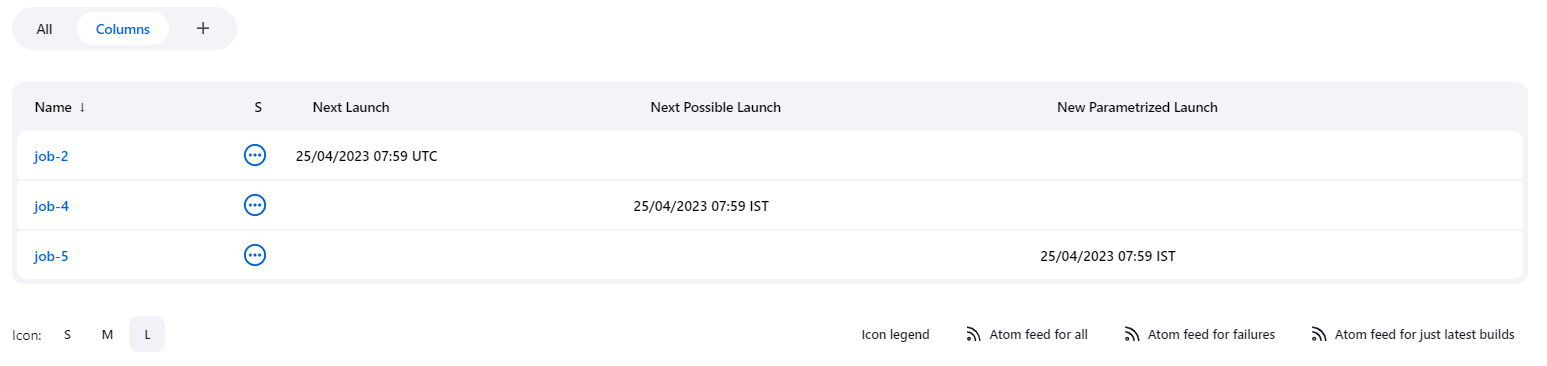Click the status icon for job-4
The height and width of the screenshot is (366, 1547).
(255, 205)
